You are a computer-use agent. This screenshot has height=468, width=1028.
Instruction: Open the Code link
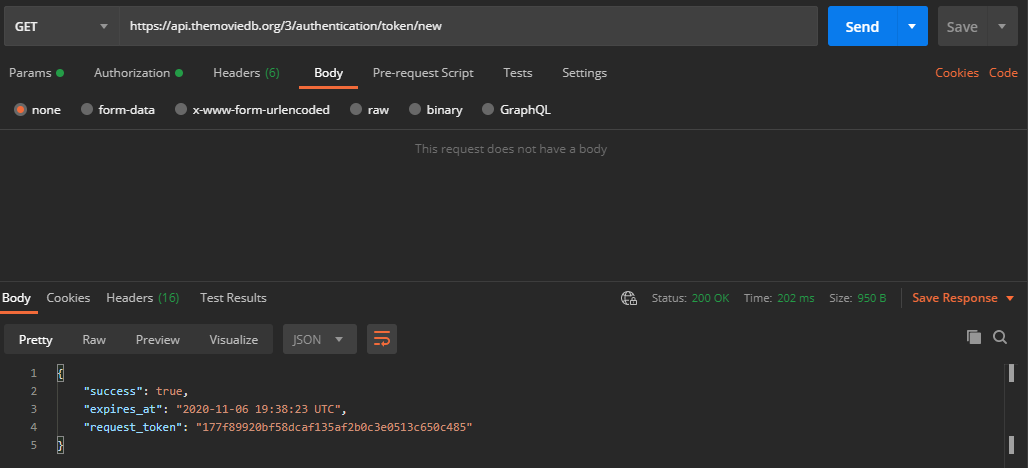[1003, 73]
